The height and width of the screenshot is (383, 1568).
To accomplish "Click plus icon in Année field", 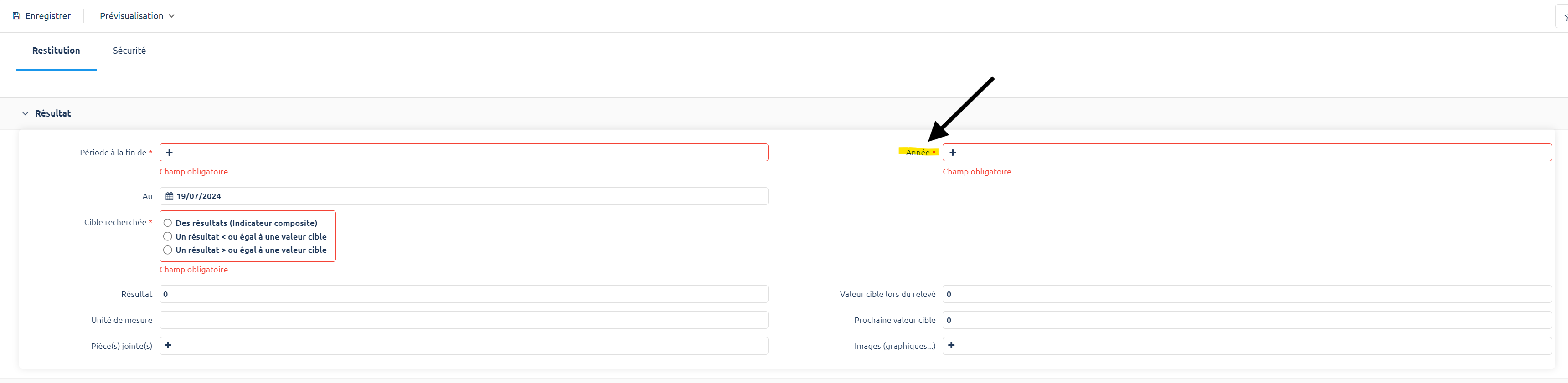I will point(953,153).
